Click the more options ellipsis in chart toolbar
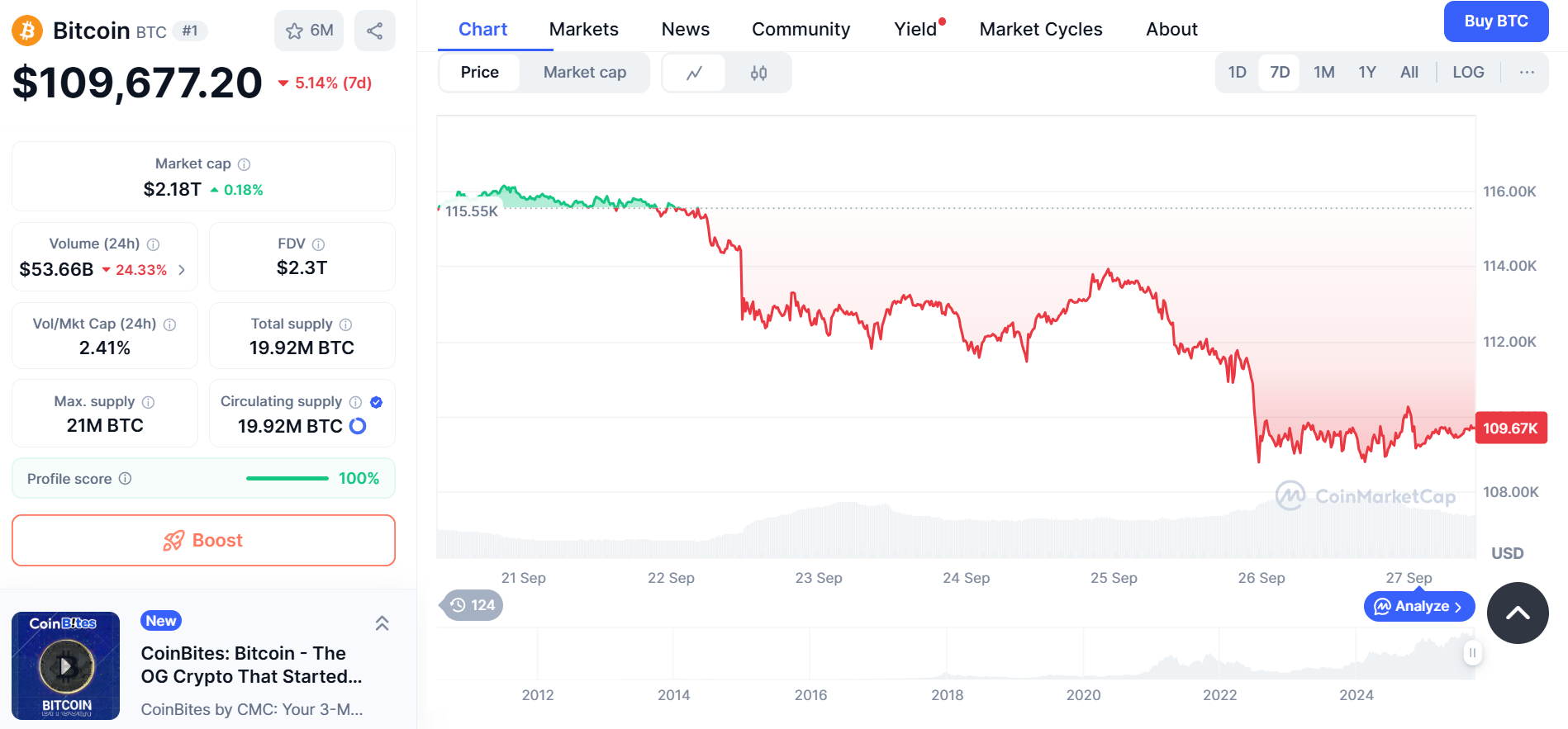 click(x=1527, y=73)
